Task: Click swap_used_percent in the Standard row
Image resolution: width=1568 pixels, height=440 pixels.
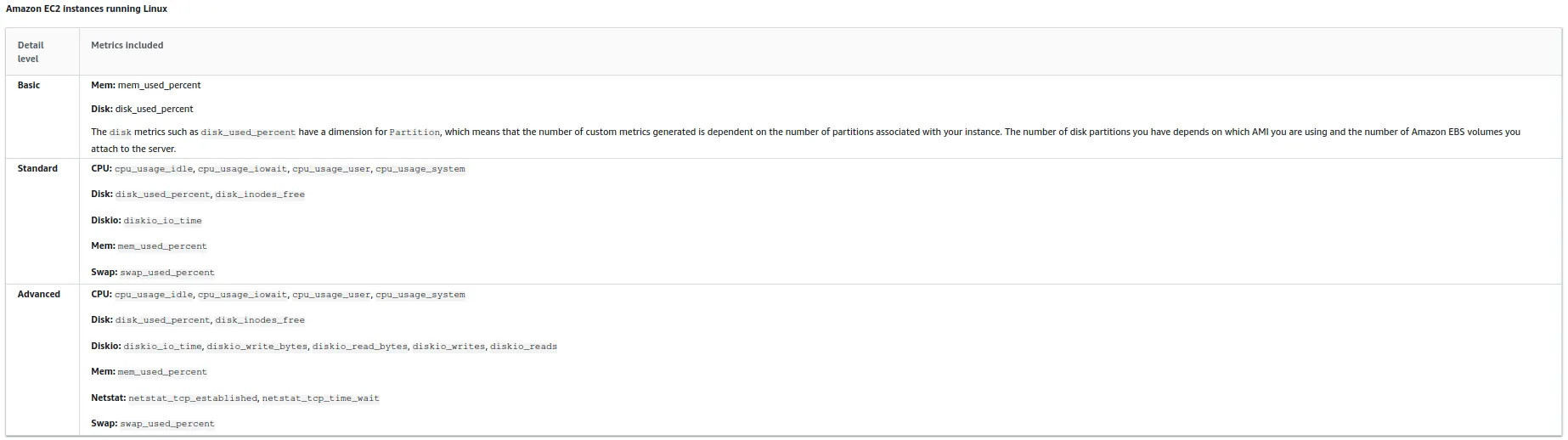Action: pos(167,273)
